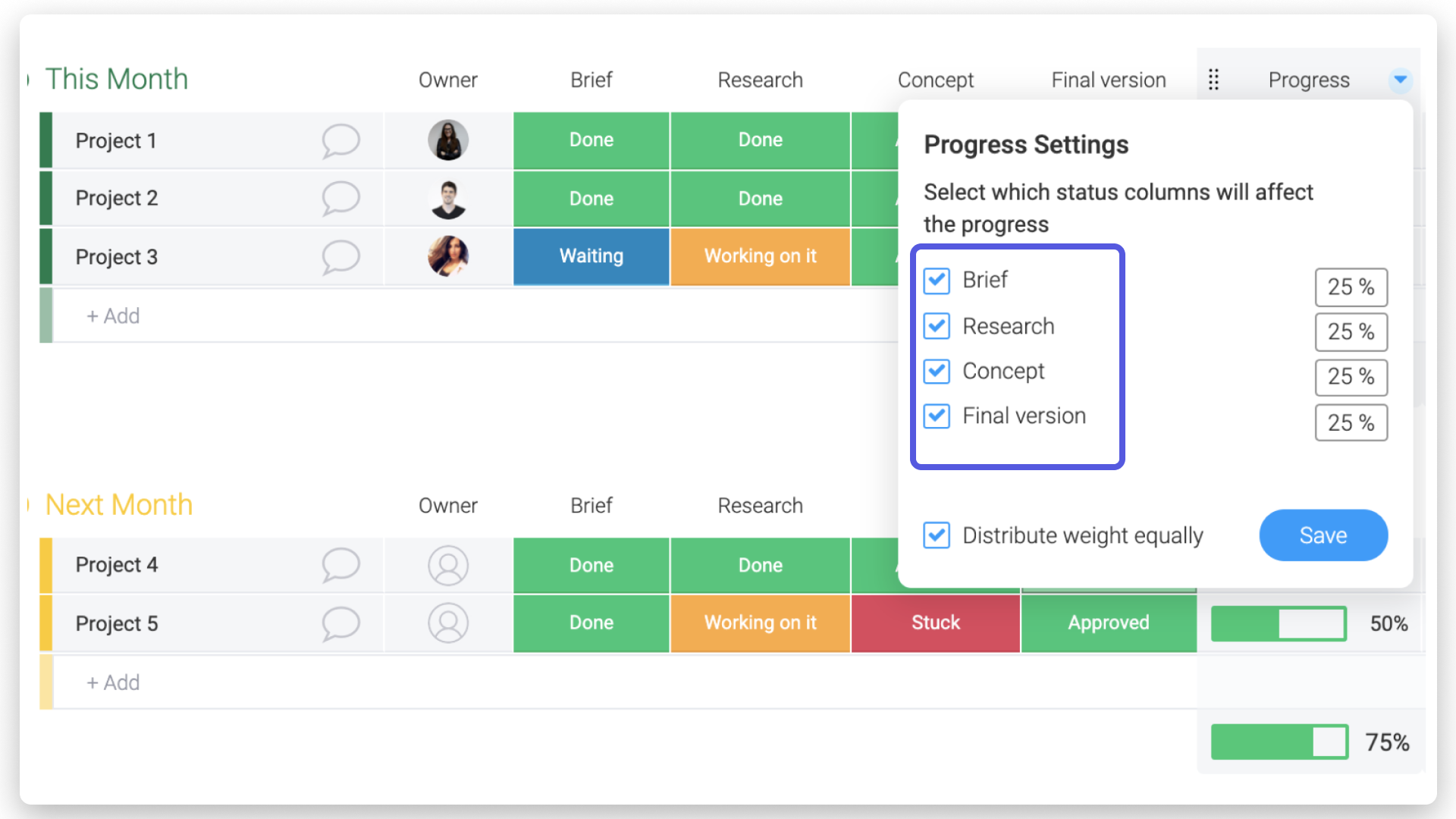Image resolution: width=1456 pixels, height=819 pixels.
Task: Click the empty owner icon for Project 4
Action: [x=448, y=566]
